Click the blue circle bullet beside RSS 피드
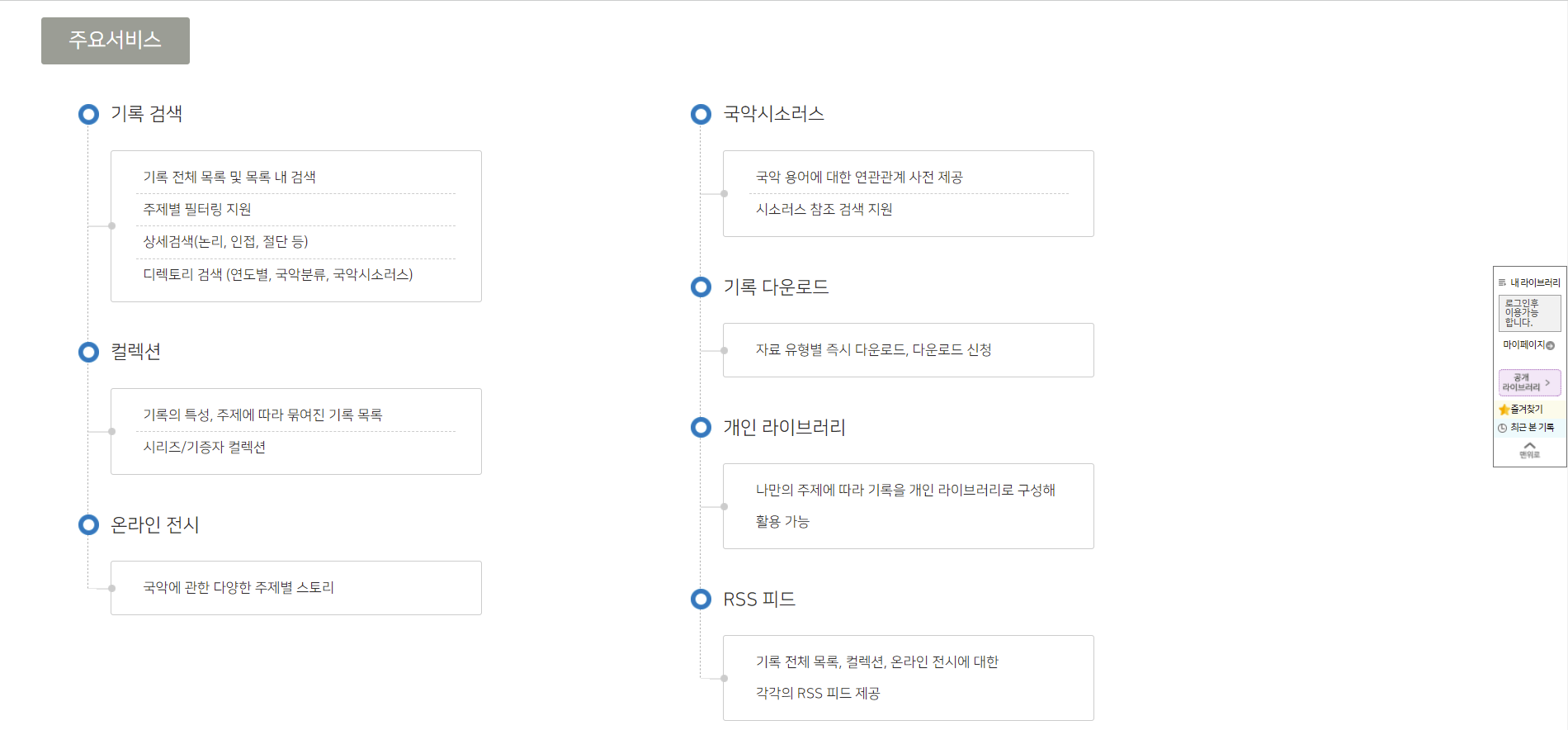 701,599
